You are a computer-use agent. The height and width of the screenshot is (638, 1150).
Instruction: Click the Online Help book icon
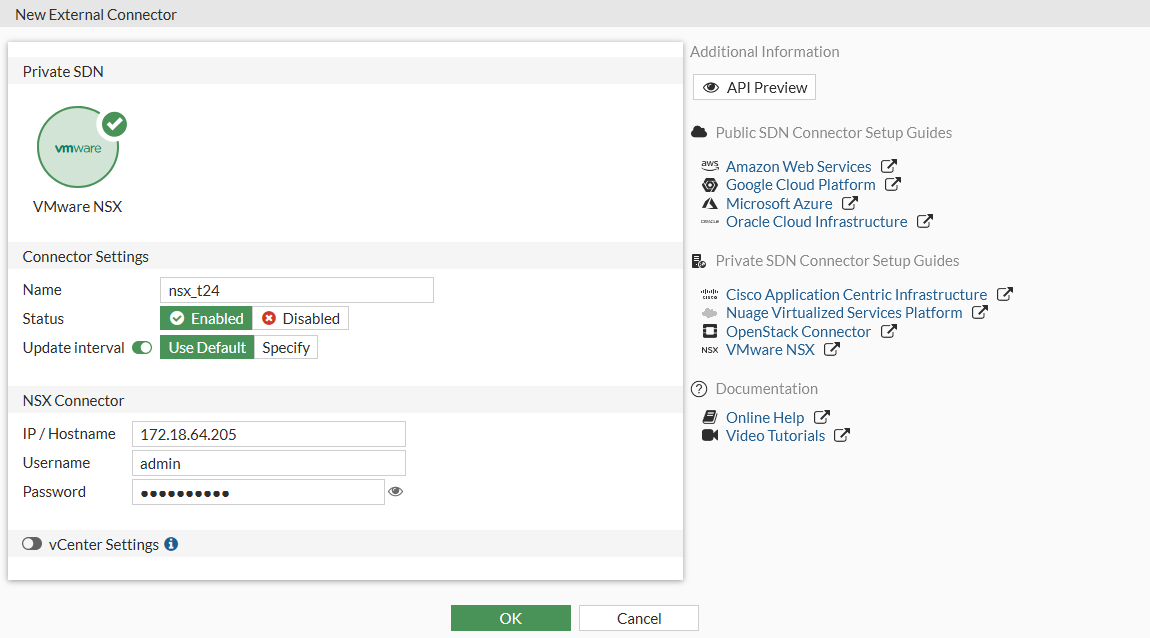(x=710, y=417)
